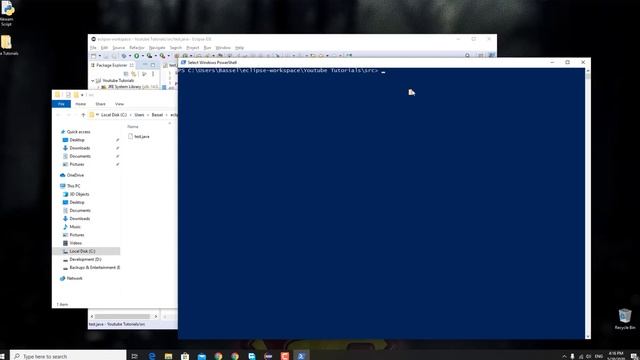
Task: Click Local Disk (C:) in address breadcrumb
Action: click(114, 115)
